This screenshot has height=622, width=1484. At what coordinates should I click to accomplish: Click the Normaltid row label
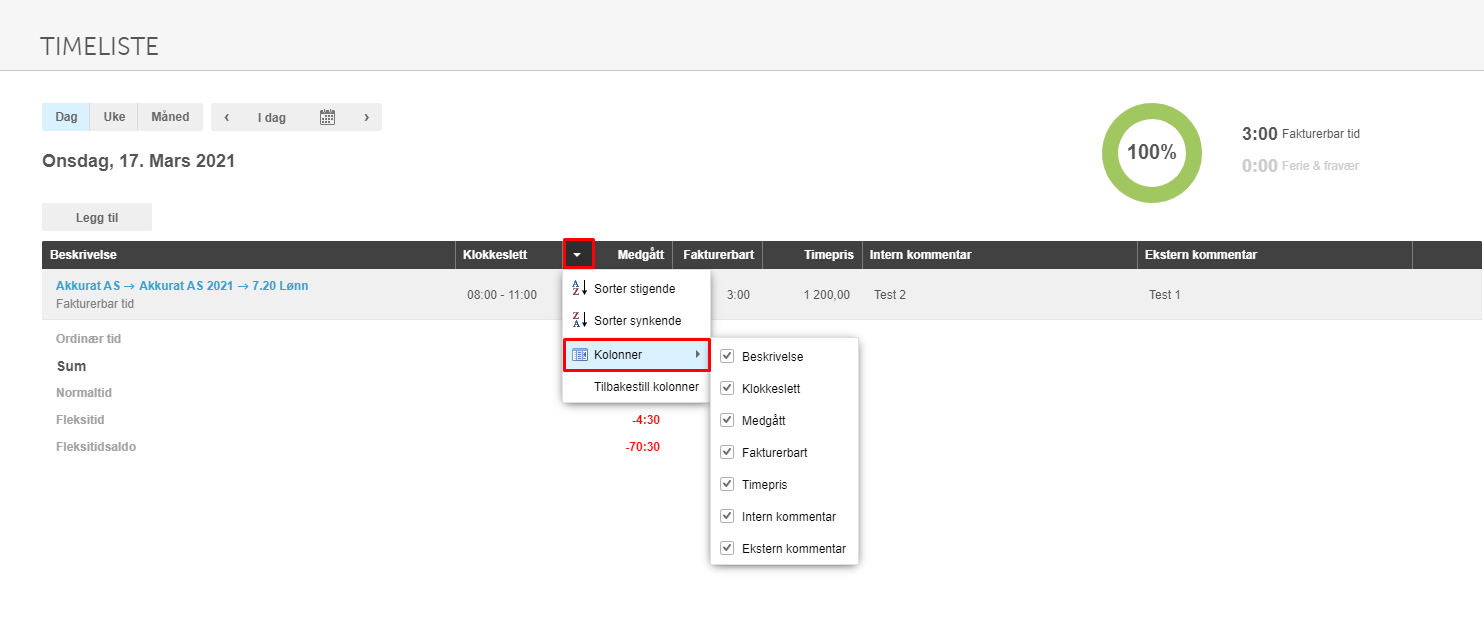click(x=83, y=392)
